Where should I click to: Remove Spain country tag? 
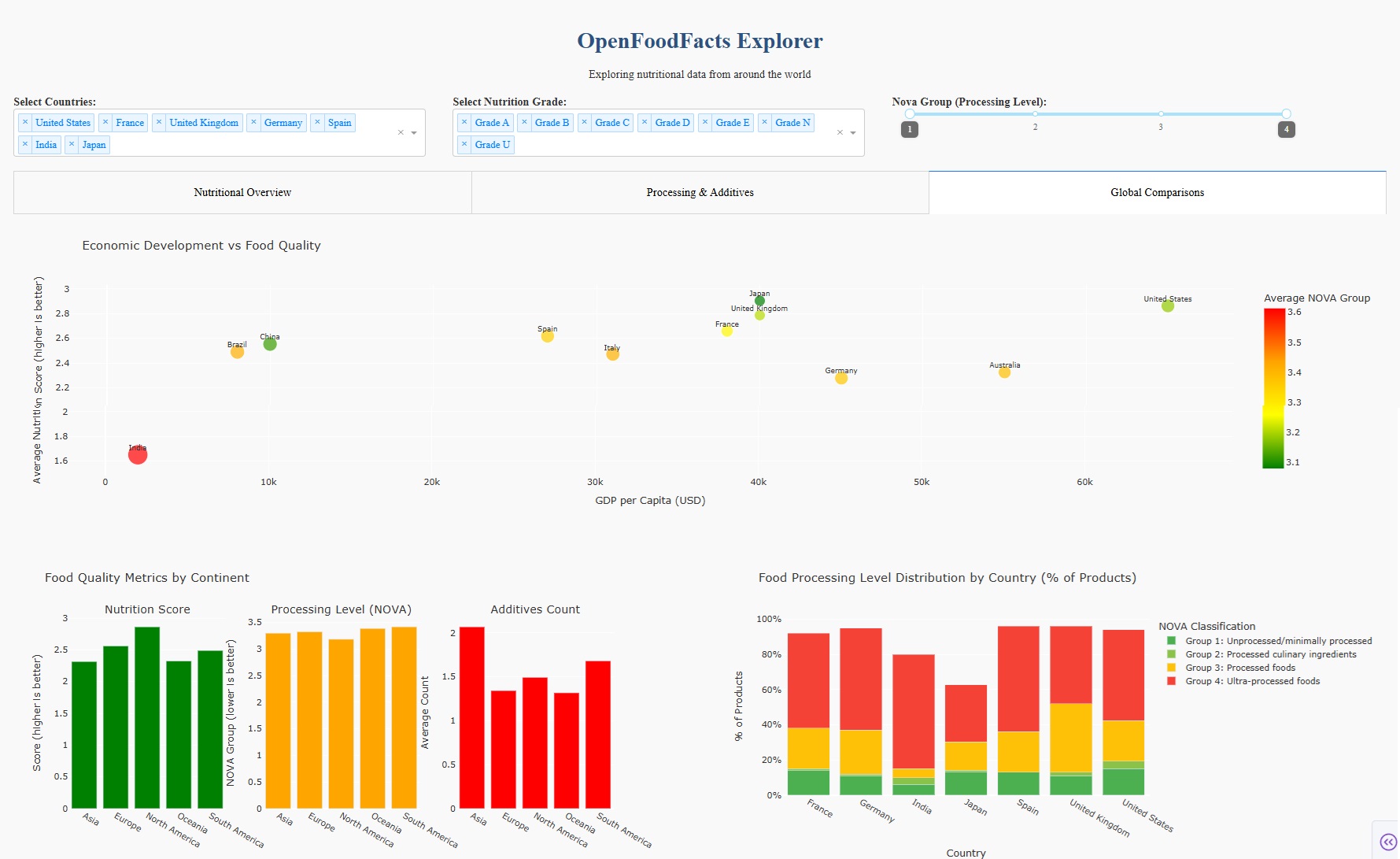(x=317, y=123)
